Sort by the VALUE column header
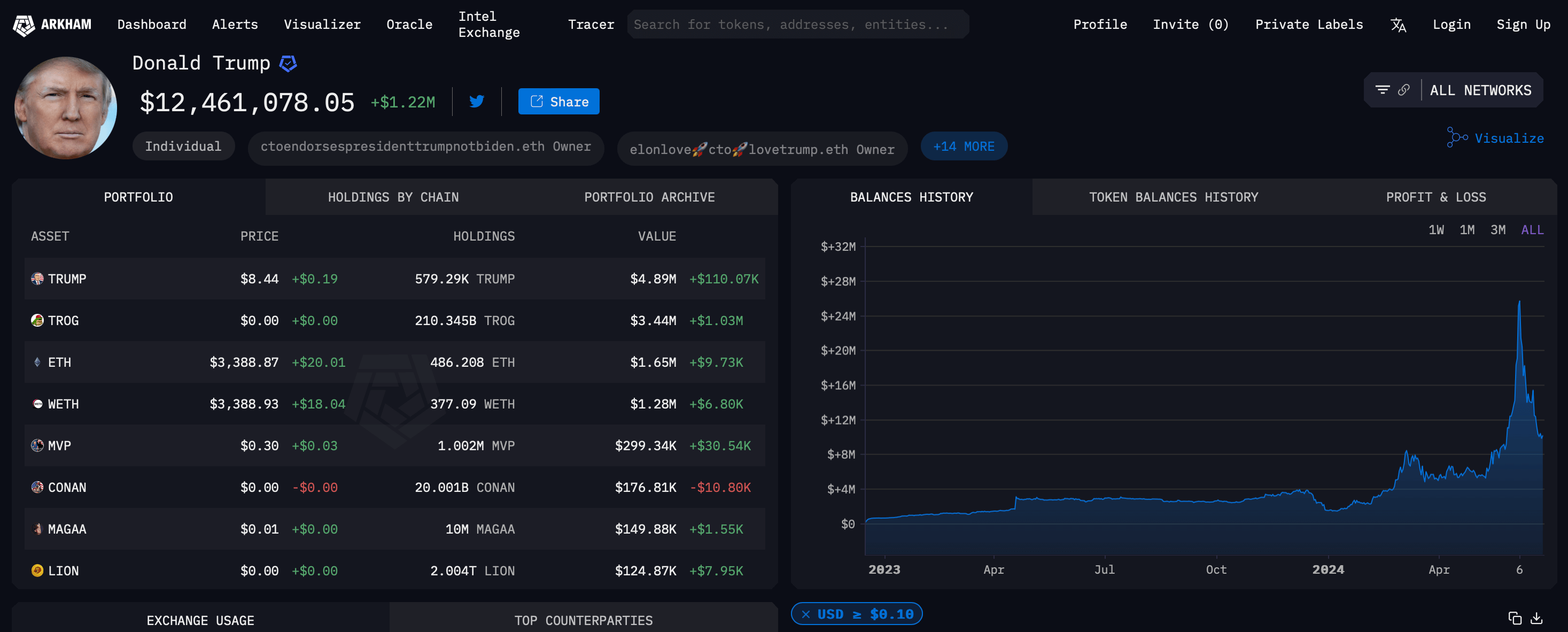The height and width of the screenshot is (632, 1568). pos(657,236)
